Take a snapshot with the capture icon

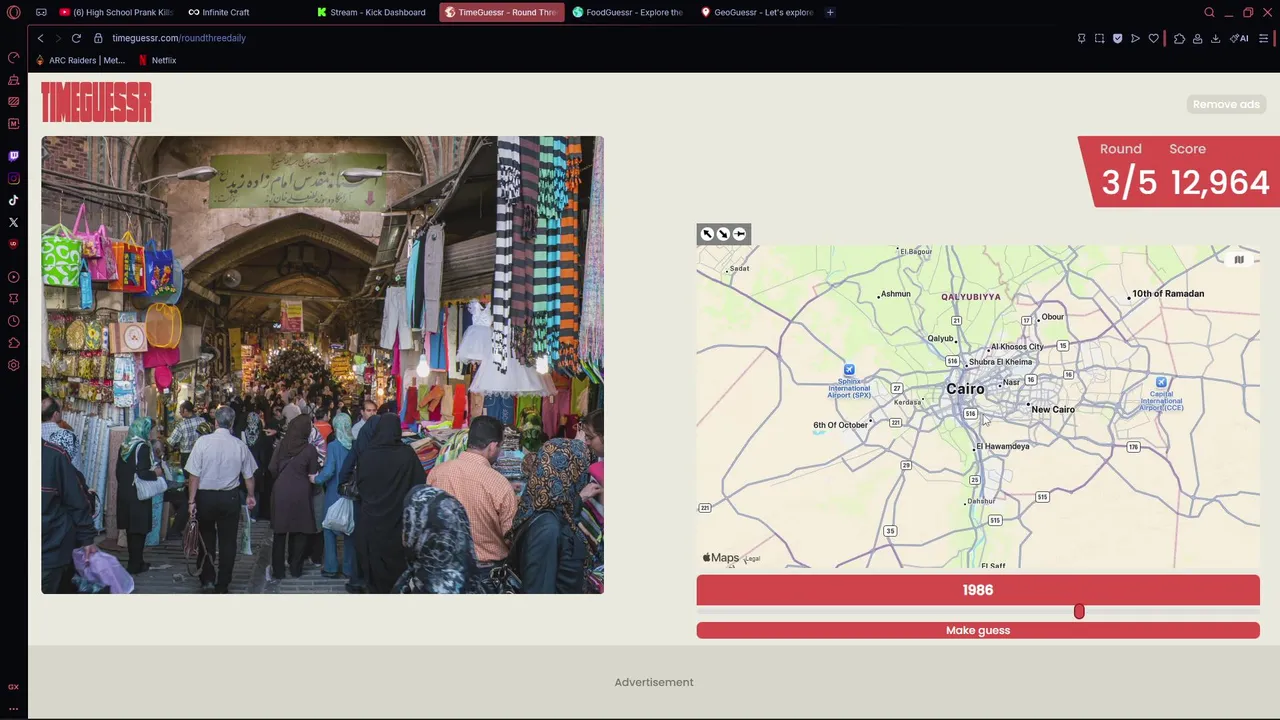click(1099, 38)
